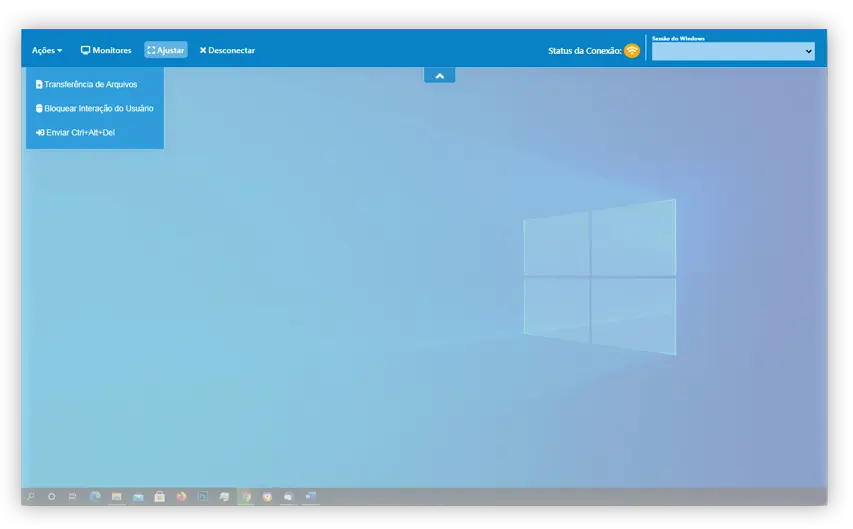The width and height of the screenshot is (853, 529).
Task: Click Desconectar to end session
Action: tap(227, 50)
